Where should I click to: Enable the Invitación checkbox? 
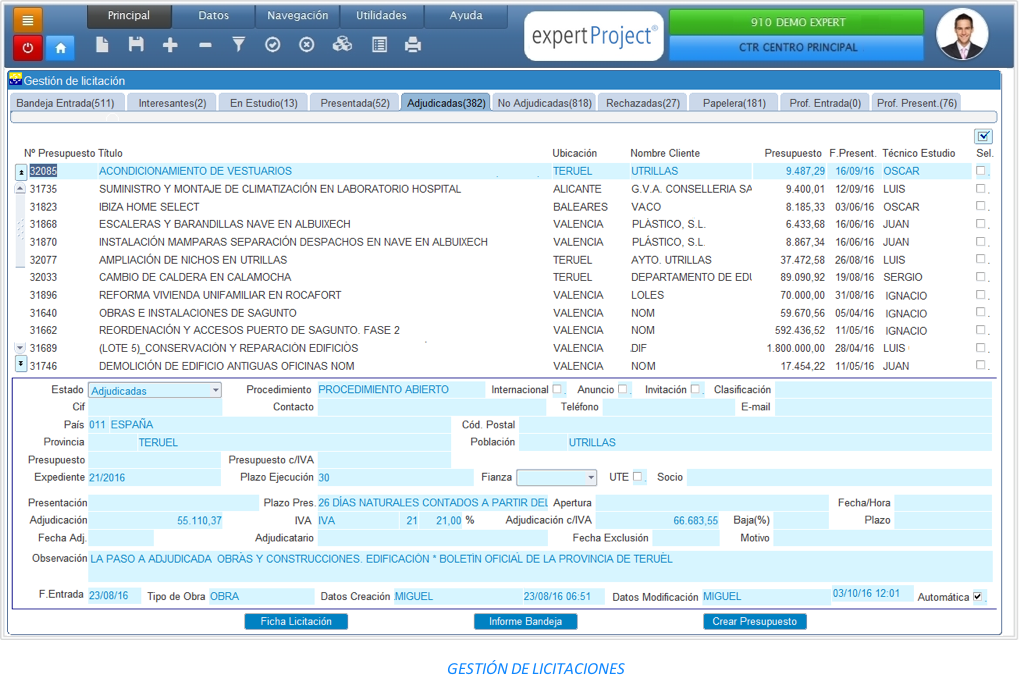point(695,389)
